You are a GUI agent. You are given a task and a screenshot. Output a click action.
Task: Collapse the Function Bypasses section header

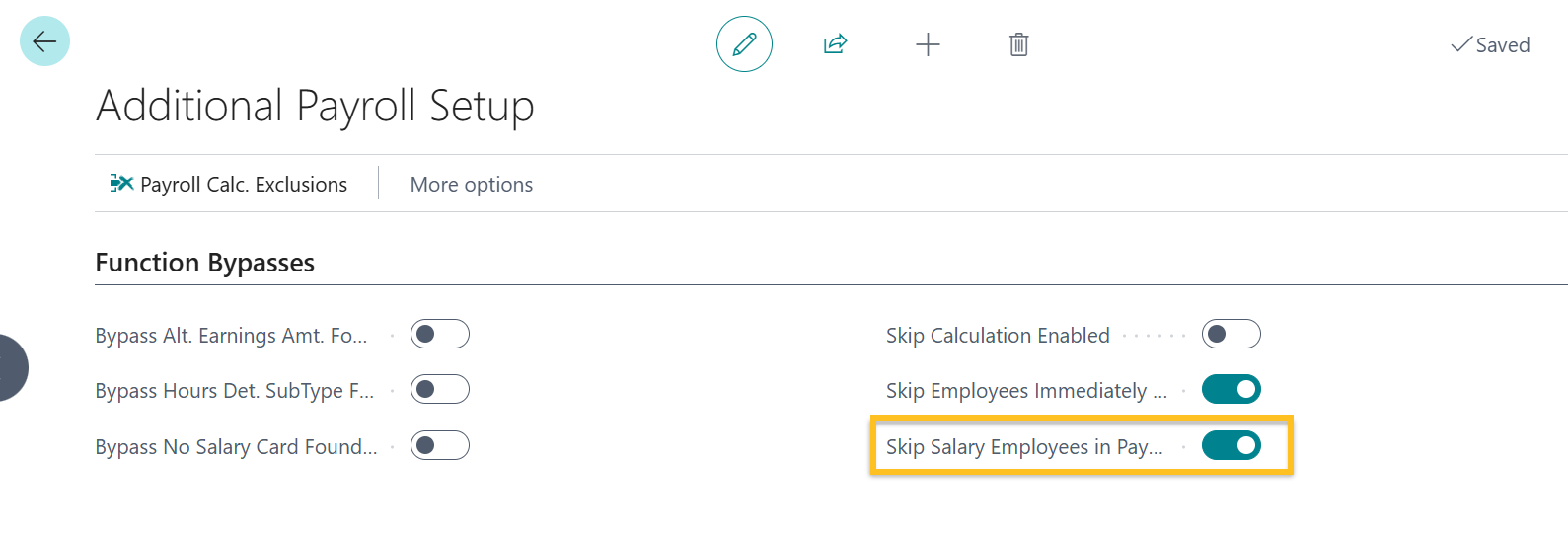pyautogui.click(x=204, y=263)
